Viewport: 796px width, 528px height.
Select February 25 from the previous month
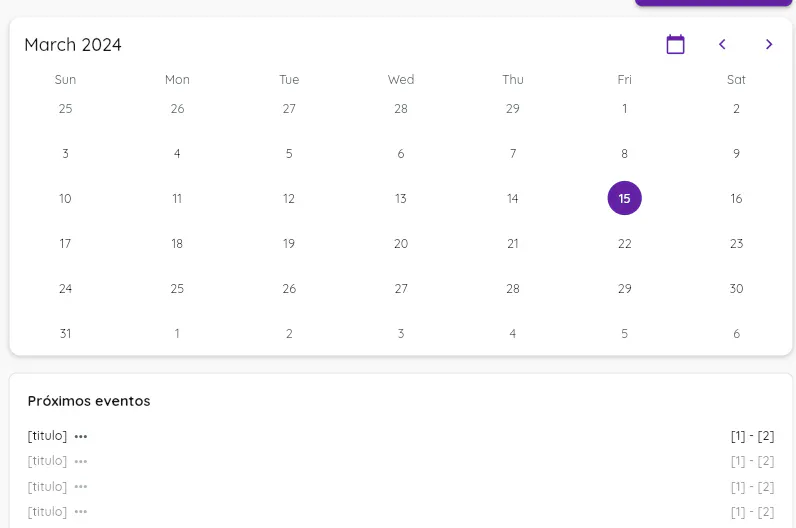coord(65,109)
